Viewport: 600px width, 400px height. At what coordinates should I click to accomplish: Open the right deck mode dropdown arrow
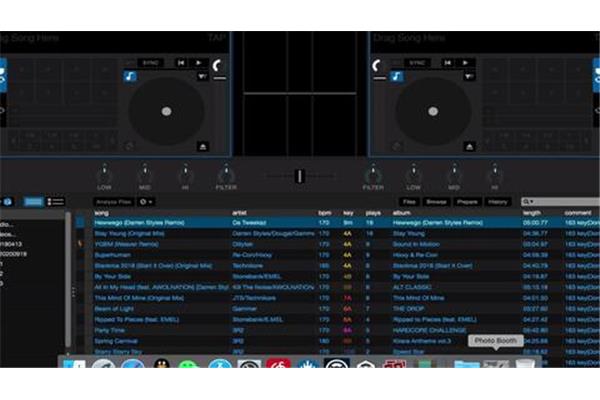click(469, 77)
